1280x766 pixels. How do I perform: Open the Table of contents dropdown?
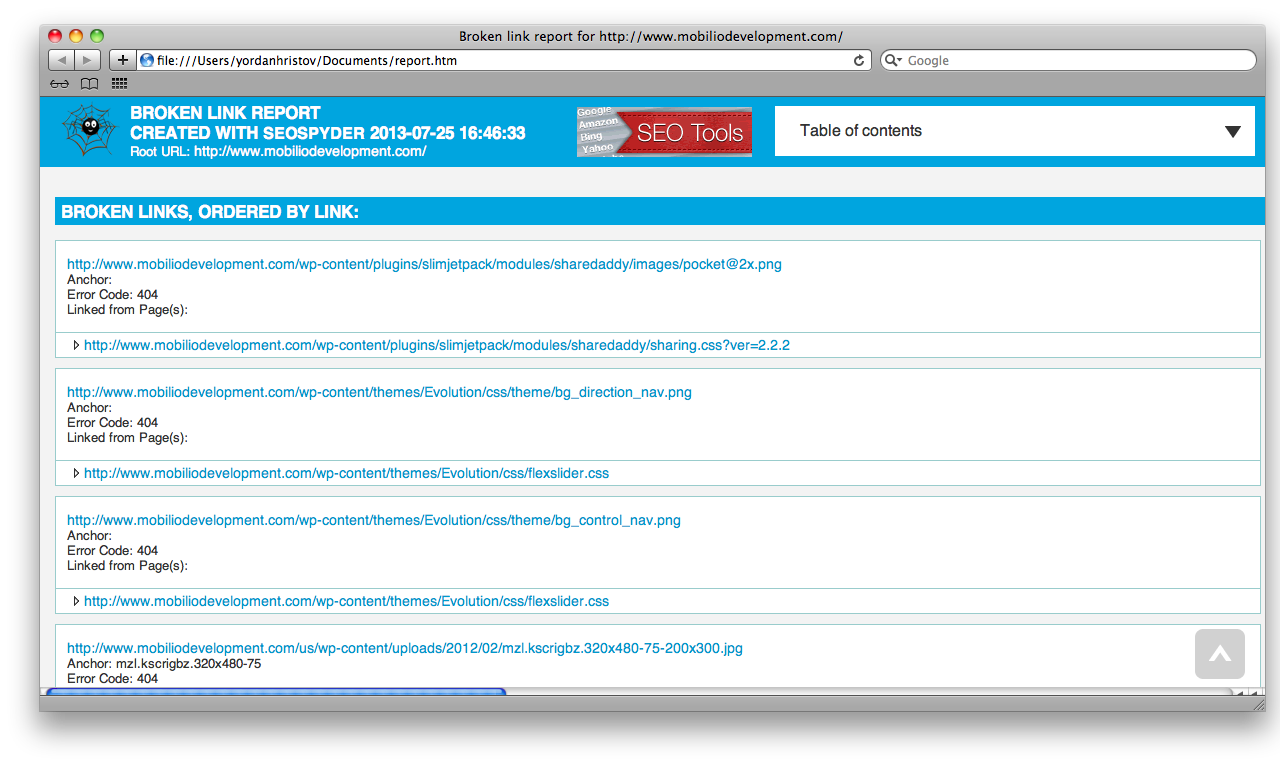[1015, 131]
